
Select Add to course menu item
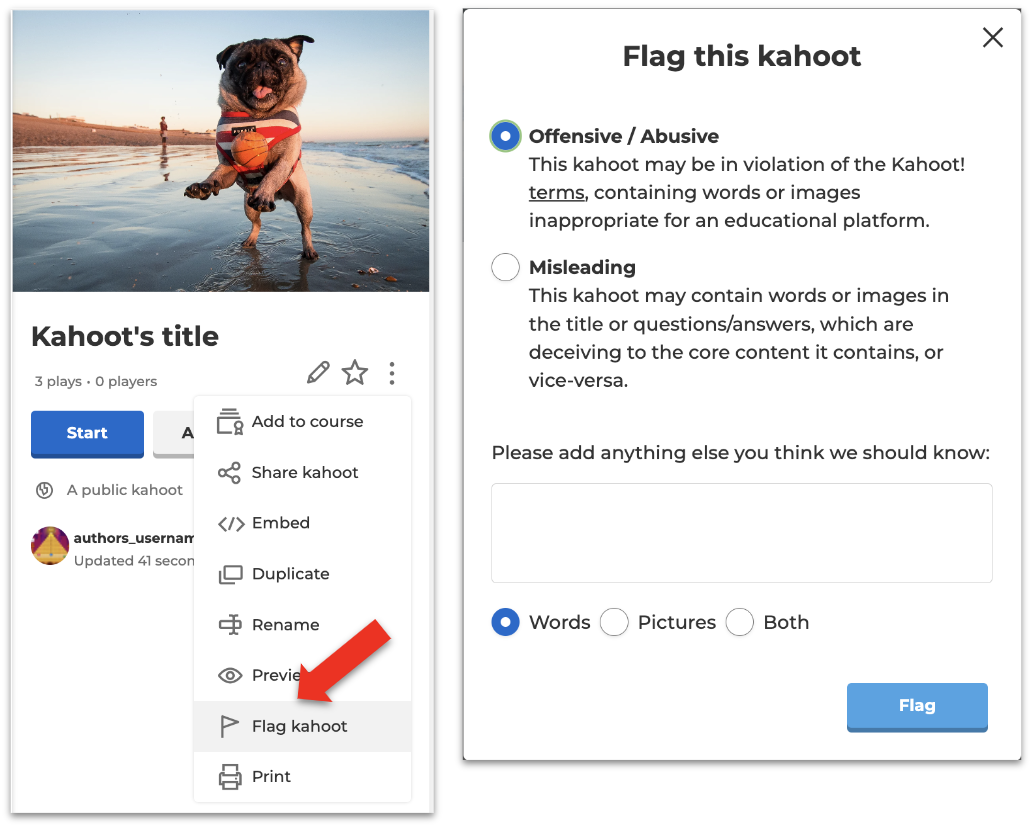[x=306, y=422]
